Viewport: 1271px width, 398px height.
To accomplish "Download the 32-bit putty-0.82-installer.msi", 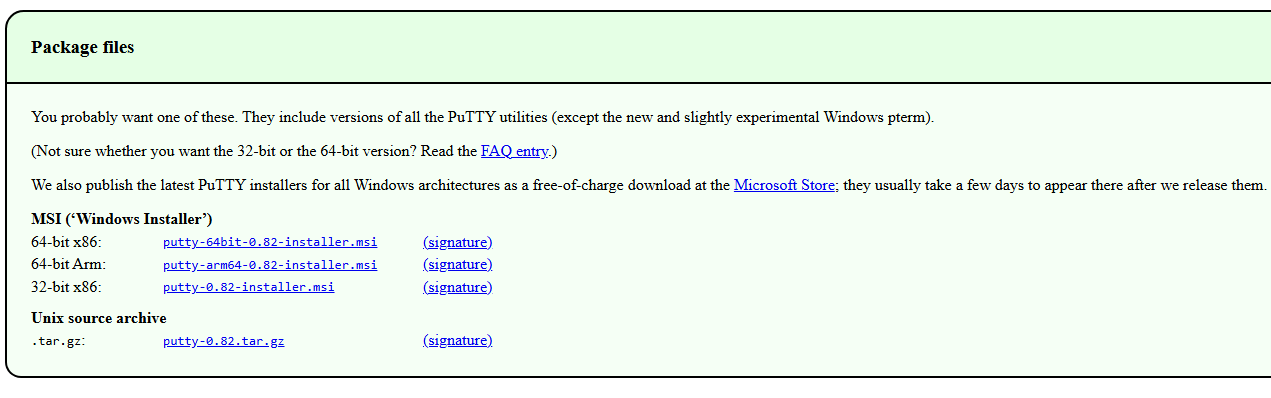I will [x=248, y=287].
